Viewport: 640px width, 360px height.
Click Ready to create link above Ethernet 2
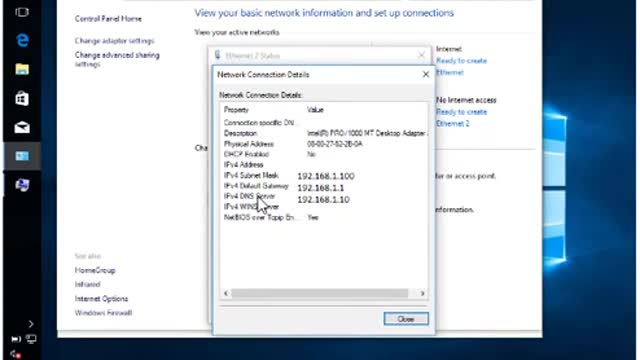click(462, 112)
